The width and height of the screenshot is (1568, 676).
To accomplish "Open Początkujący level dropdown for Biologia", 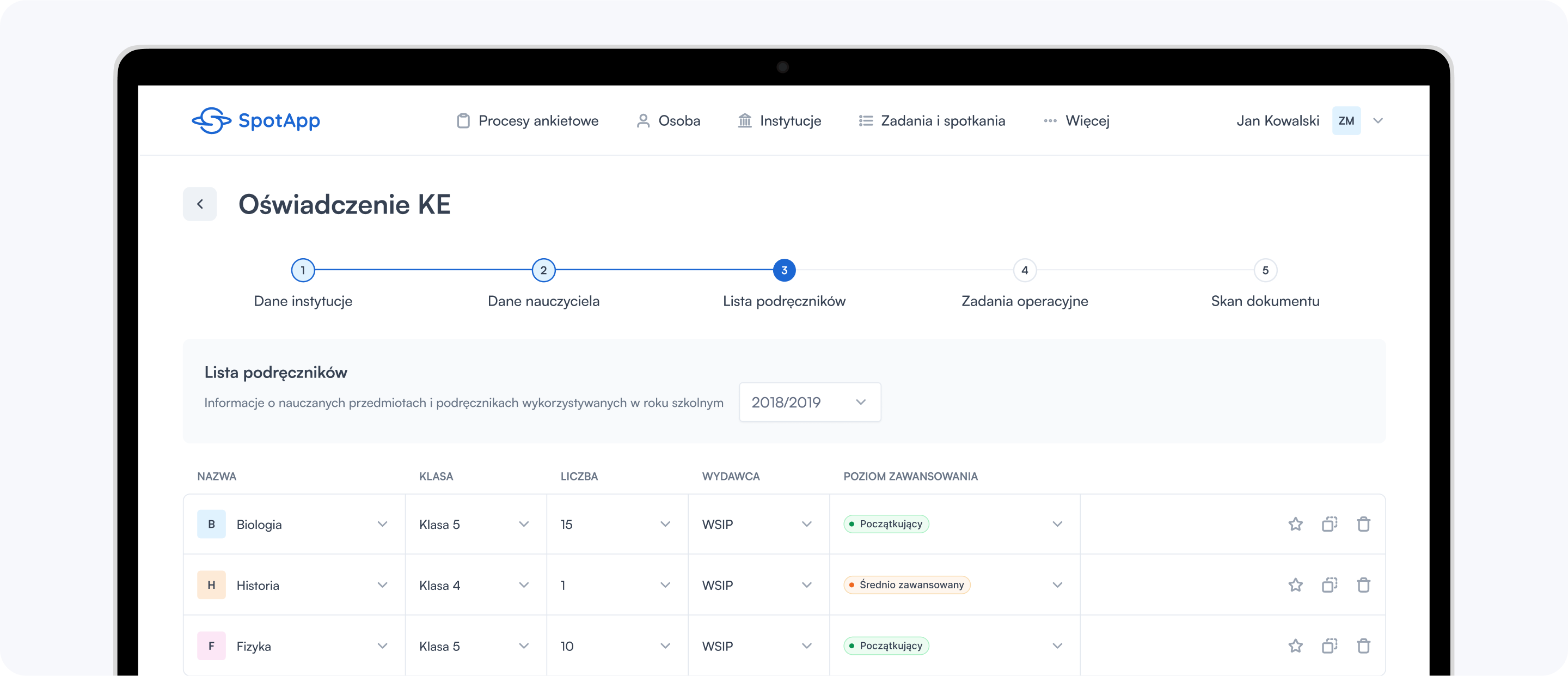I will [x=955, y=525].
